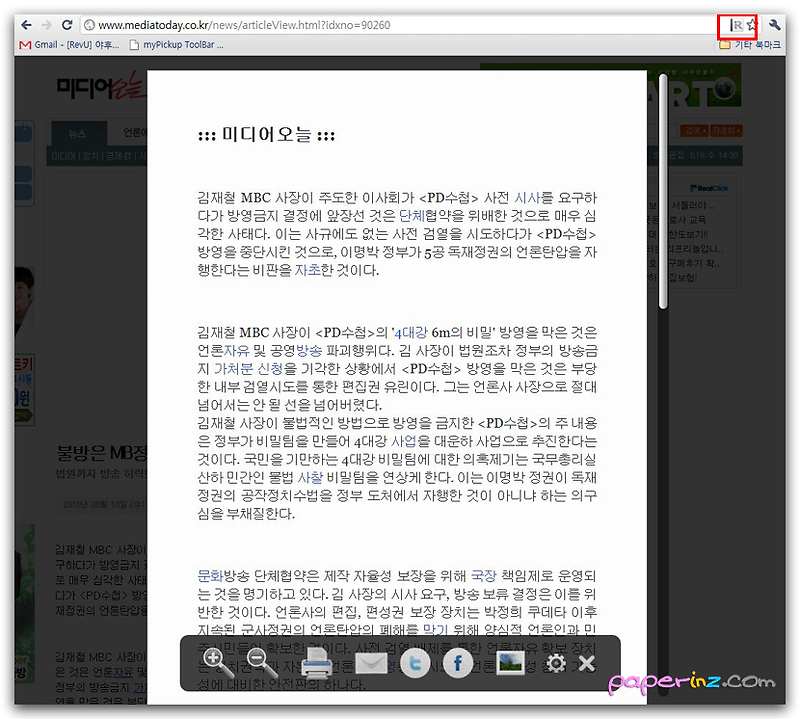Open the wrench settings menu
The image size is (800, 719).
click(x=774, y=24)
